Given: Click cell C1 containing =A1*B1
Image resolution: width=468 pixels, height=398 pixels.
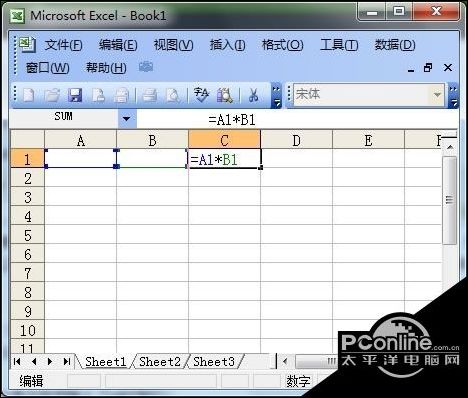Looking at the screenshot, I should tap(224, 159).
